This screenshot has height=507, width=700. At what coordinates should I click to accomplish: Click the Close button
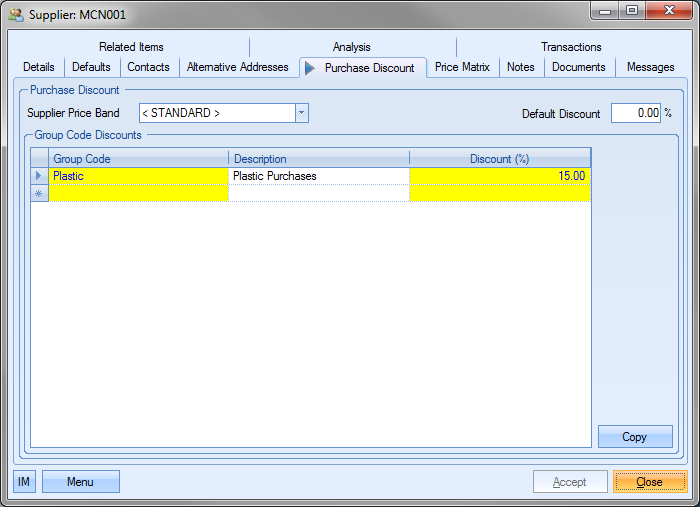tap(649, 482)
